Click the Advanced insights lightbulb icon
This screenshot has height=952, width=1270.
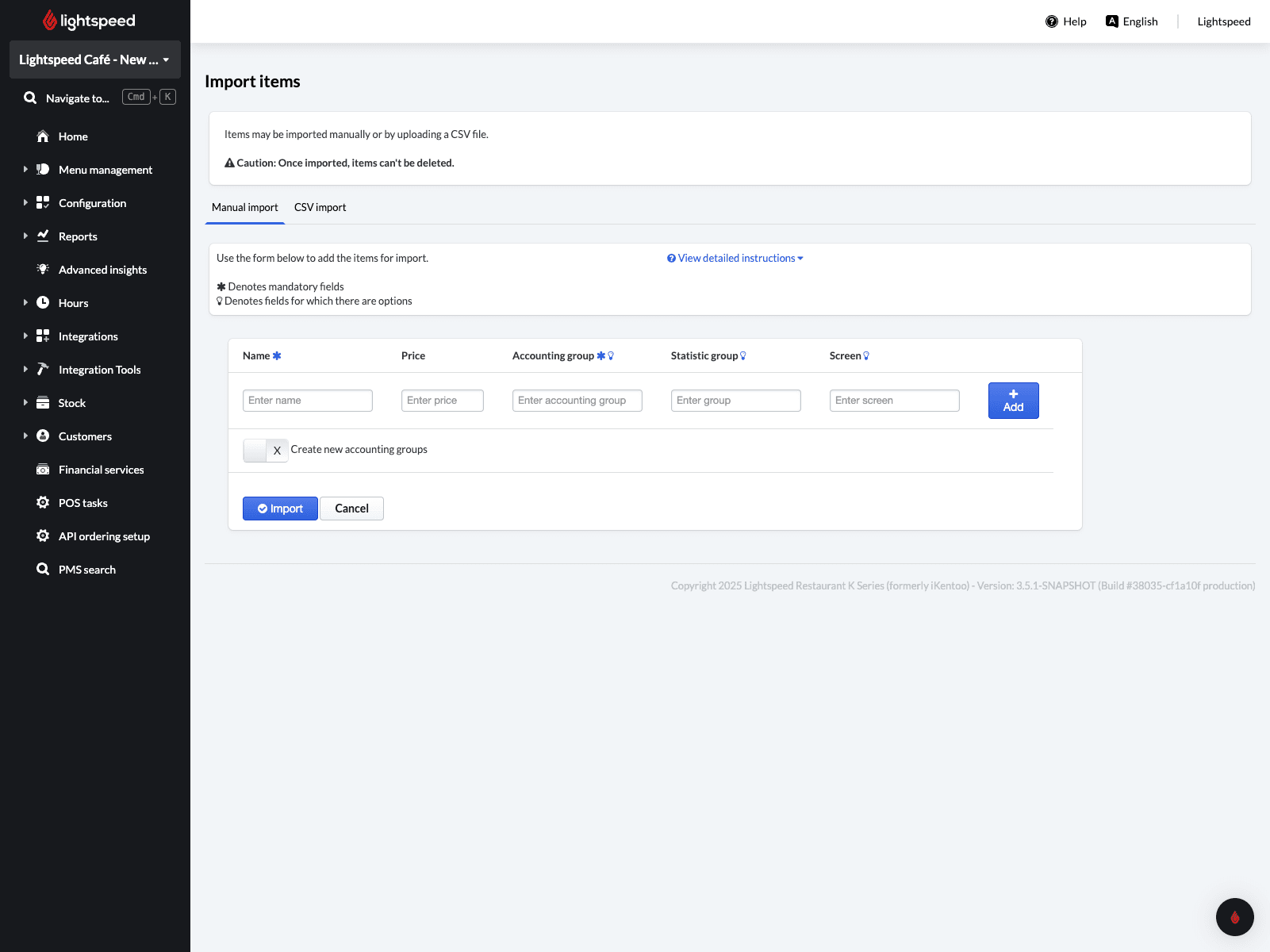[43, 270]
